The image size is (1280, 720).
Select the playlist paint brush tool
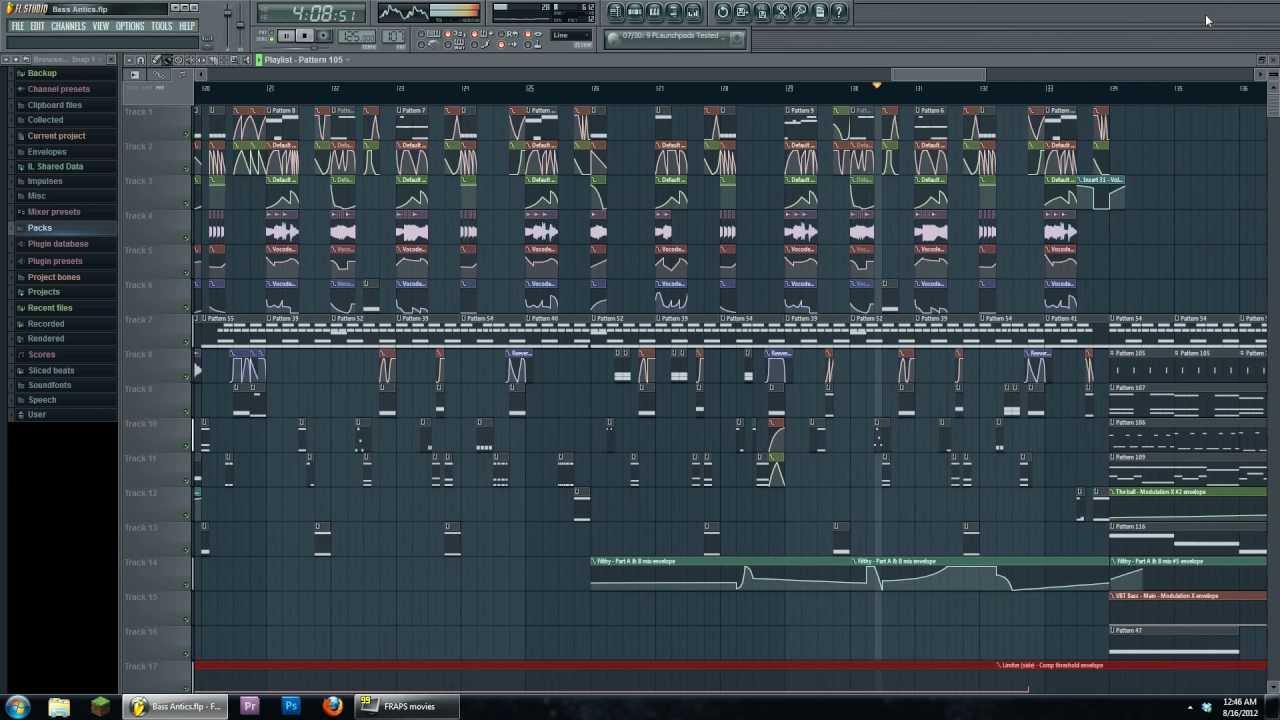point(167,60)
